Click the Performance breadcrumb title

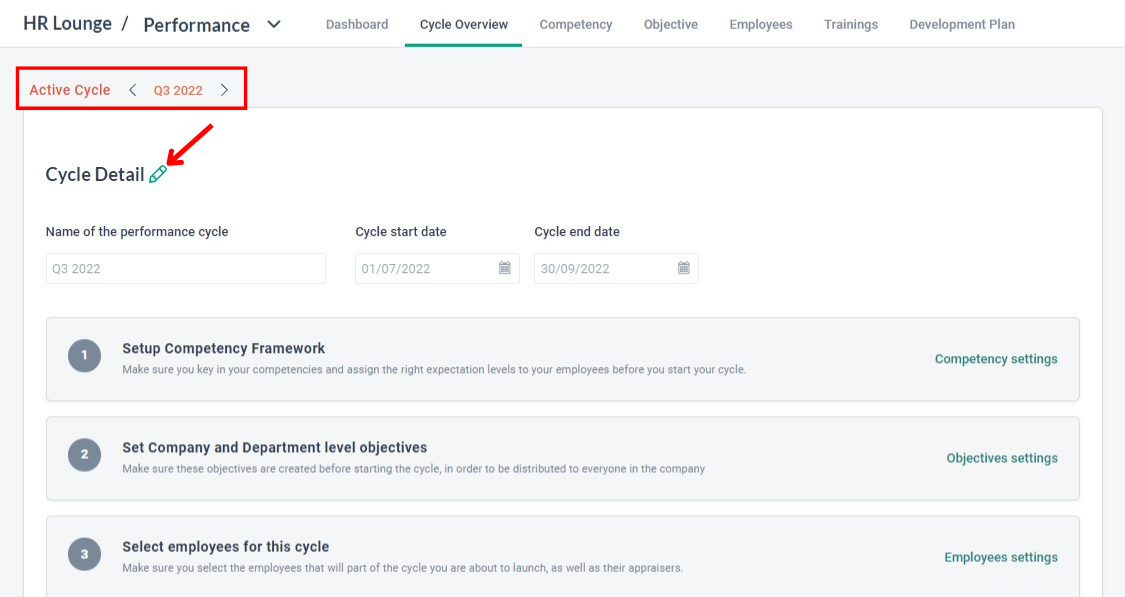pos(197,25)
